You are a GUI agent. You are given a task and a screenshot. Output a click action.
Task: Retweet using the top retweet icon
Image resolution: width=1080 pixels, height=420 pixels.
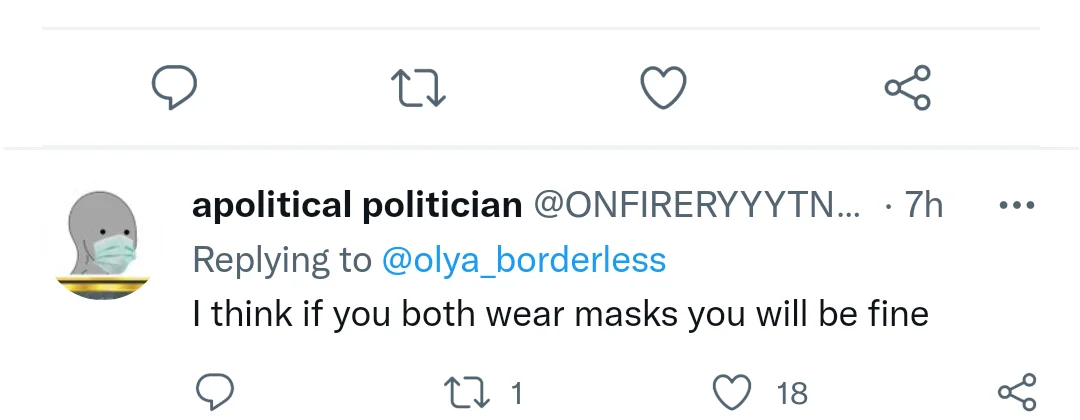(419, 88)
